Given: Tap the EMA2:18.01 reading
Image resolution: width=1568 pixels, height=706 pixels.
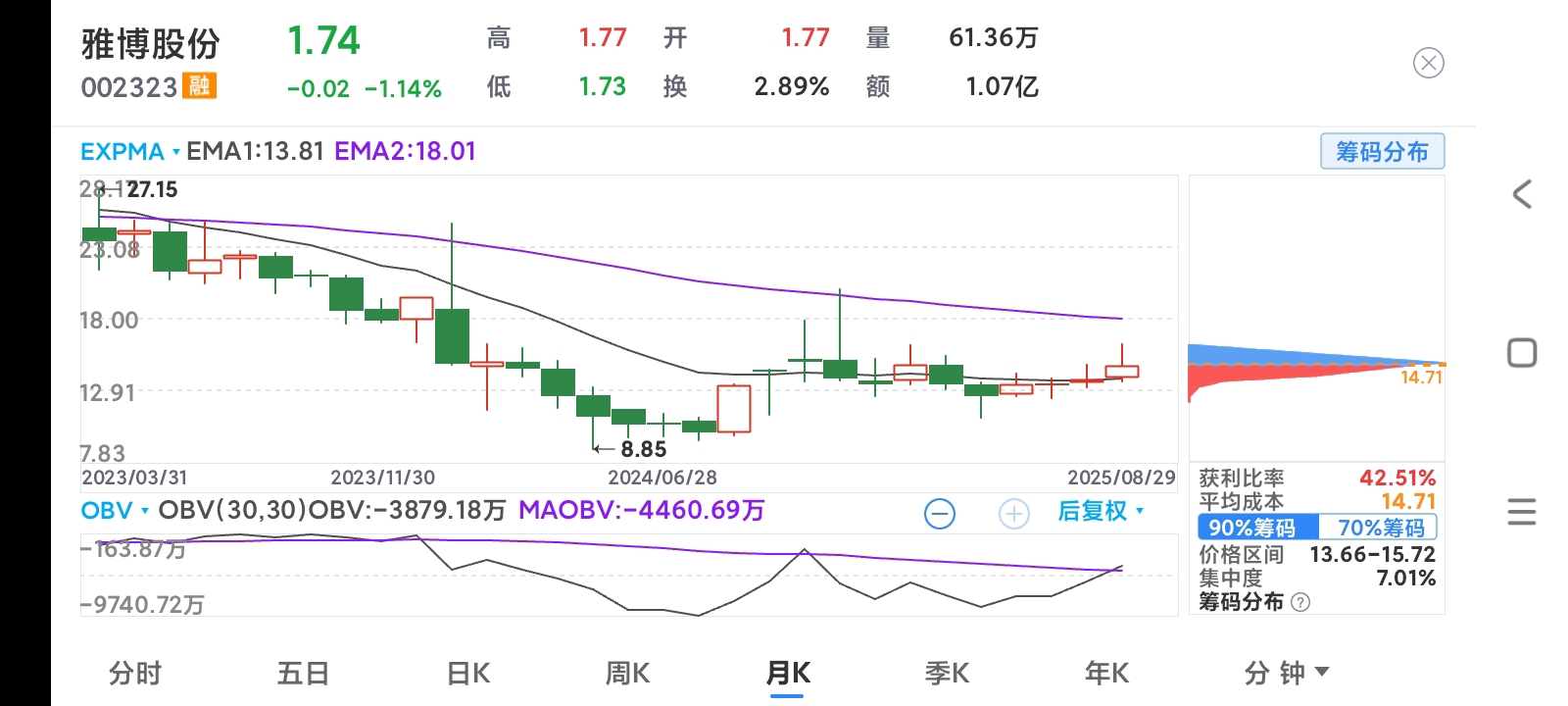Looking at the screenshot, I should 405,151.
